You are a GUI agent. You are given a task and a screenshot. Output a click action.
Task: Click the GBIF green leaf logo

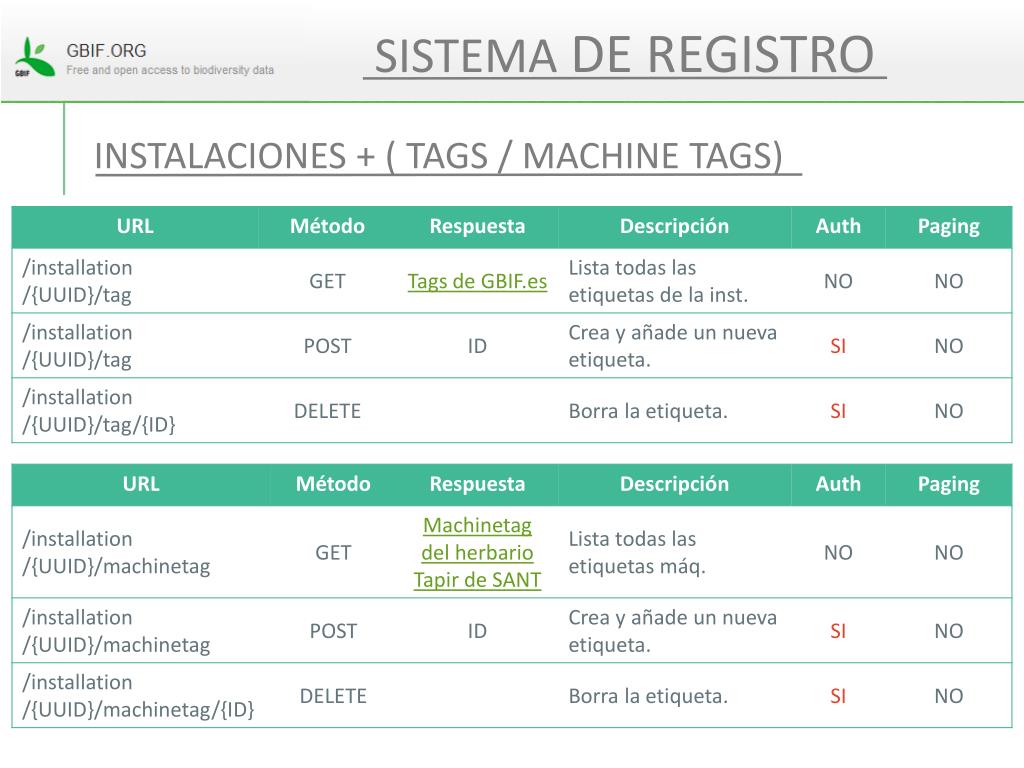coord(35,57)
